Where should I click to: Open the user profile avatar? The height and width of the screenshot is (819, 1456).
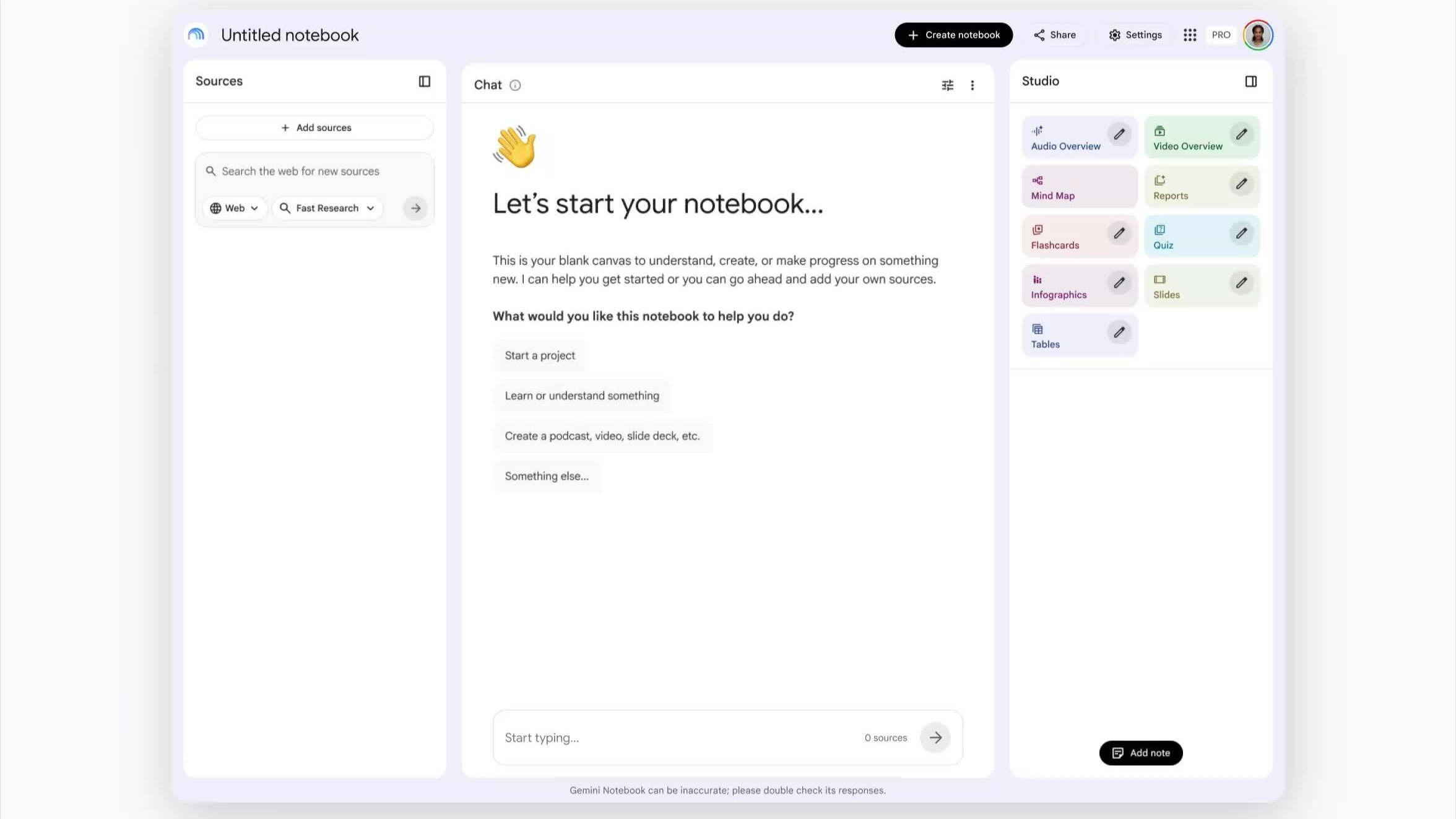[1257, 35]
